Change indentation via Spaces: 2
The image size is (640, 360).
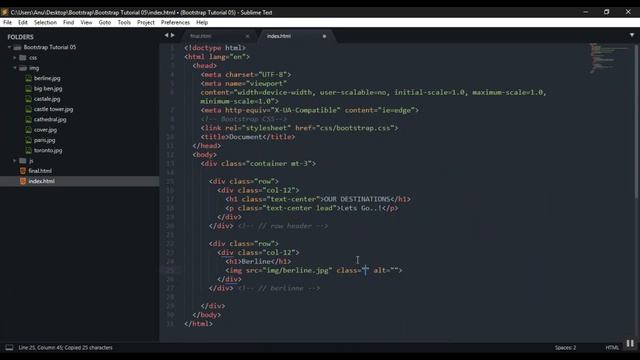point(565,348)
